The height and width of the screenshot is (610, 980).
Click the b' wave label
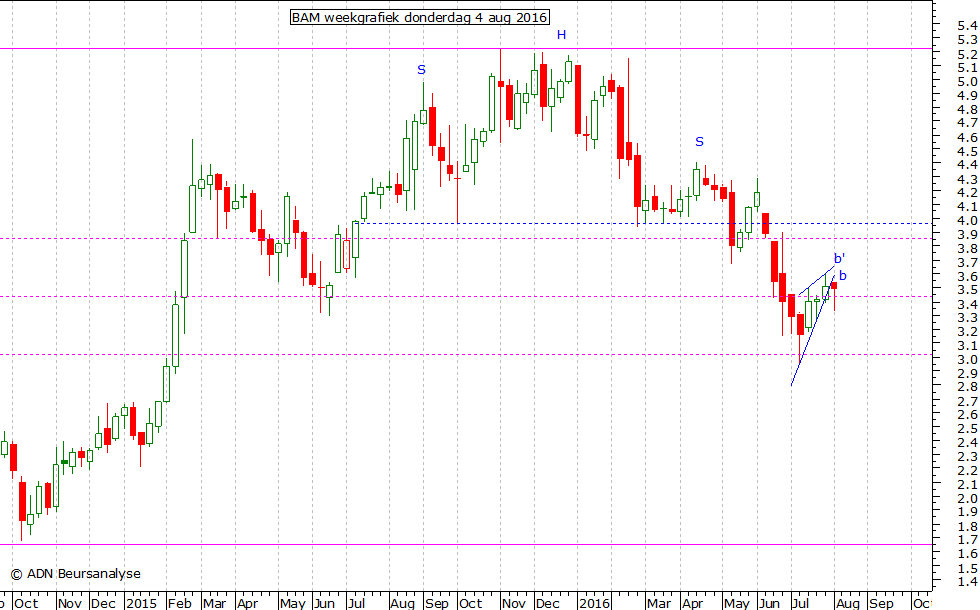click(839, 258)
